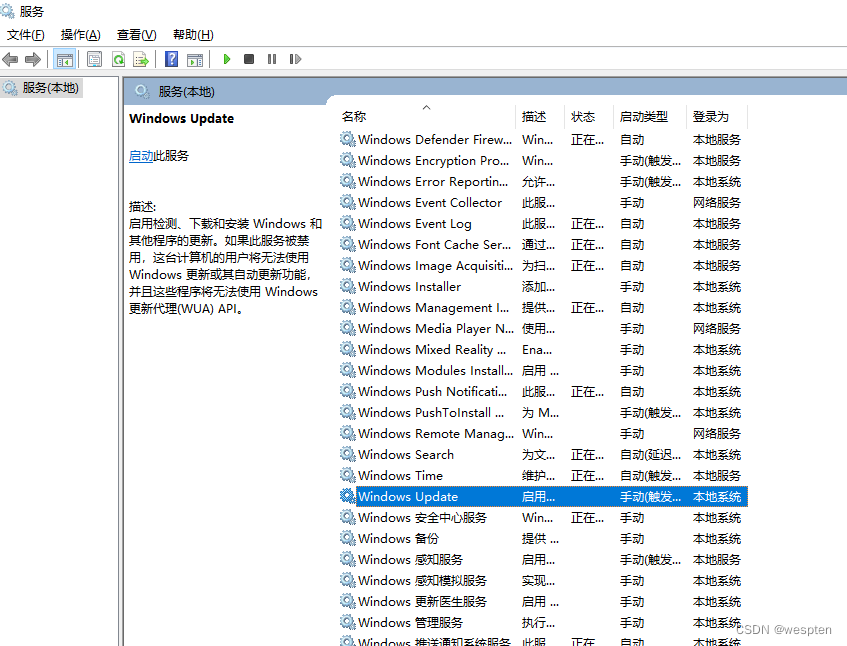The height and width of the screenshot is (646, 847).
Task: Click gear icon of Windows 感知服务 row
Action: 347,560
